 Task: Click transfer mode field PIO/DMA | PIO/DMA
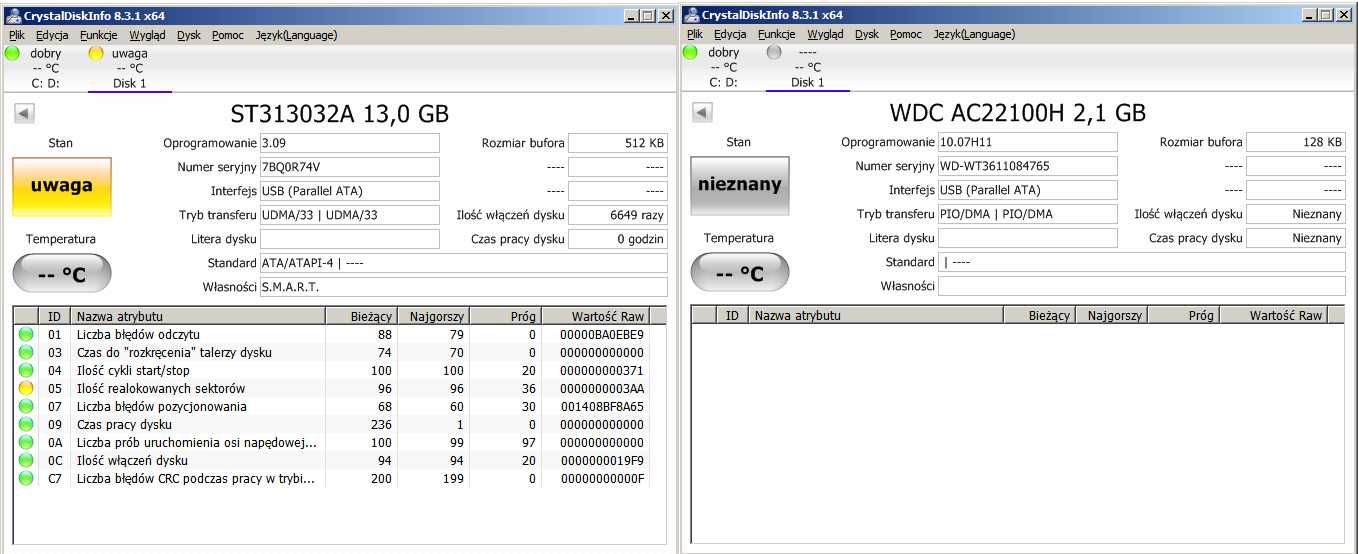[x=1028, y=214]
